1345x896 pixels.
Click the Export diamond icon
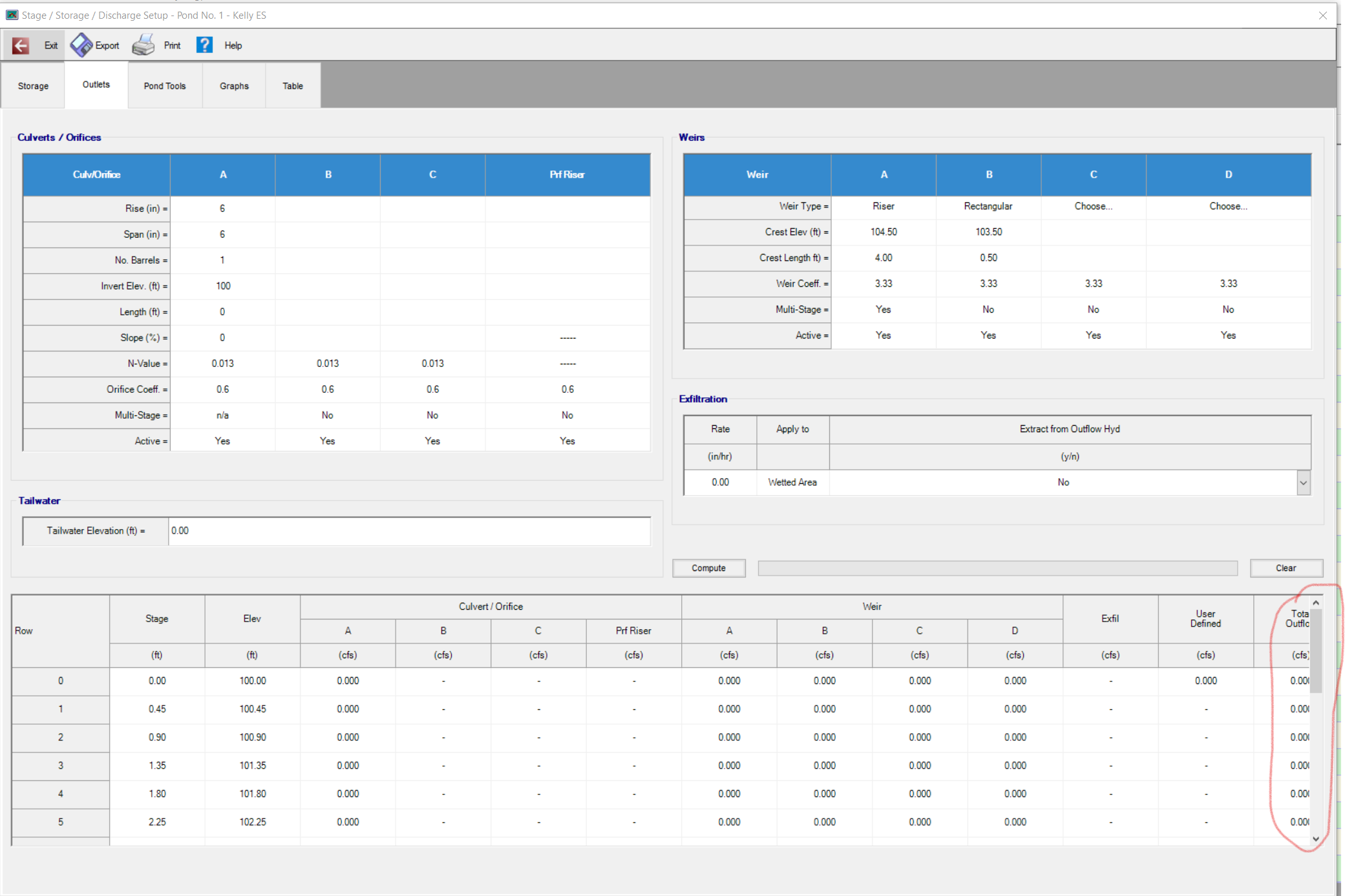81,45
